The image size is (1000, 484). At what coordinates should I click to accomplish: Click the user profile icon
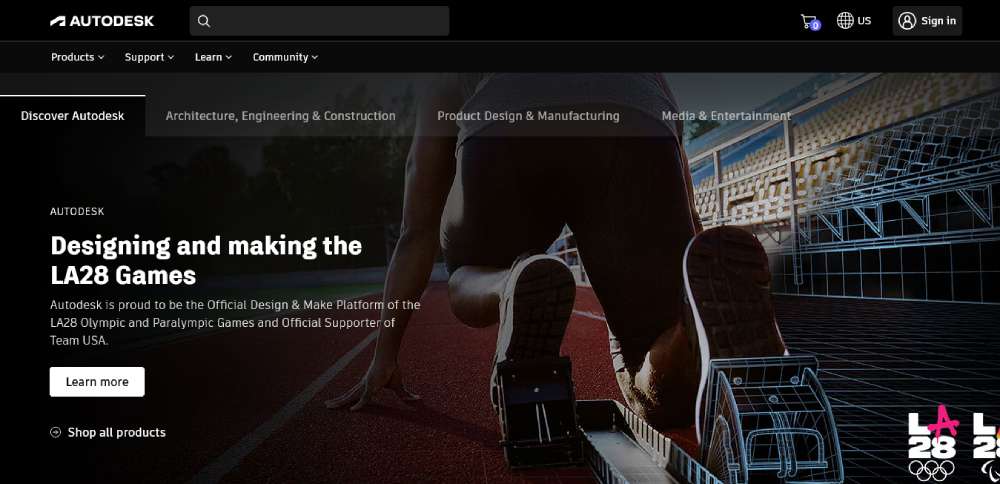tap(906, 21)
